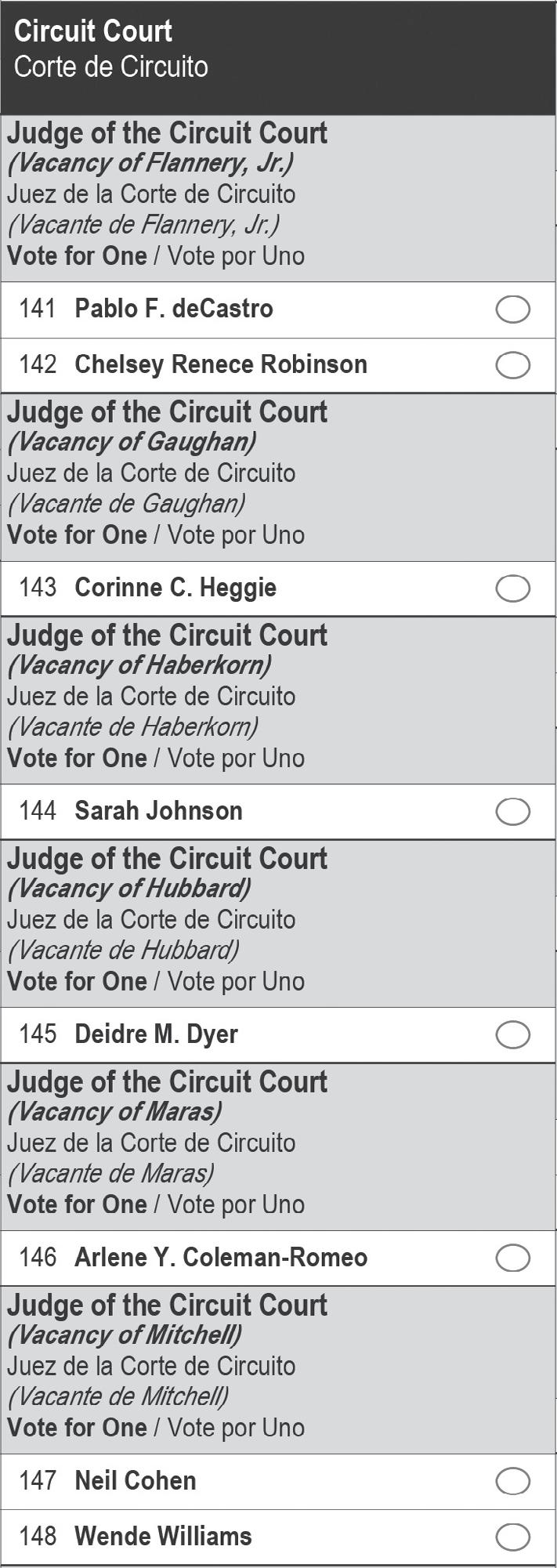This screenshot has height=1568, width=557.
Task: Choose Sarah Johnson's voting oval
Action: coord(512,812)
